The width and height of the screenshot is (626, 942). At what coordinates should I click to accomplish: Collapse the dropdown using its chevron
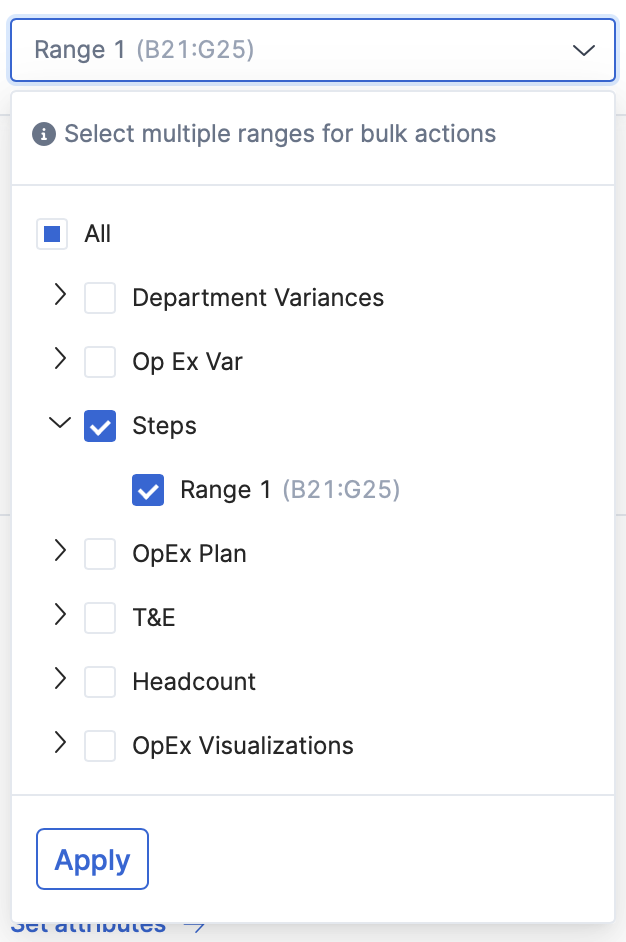click(x=584, y=50)
